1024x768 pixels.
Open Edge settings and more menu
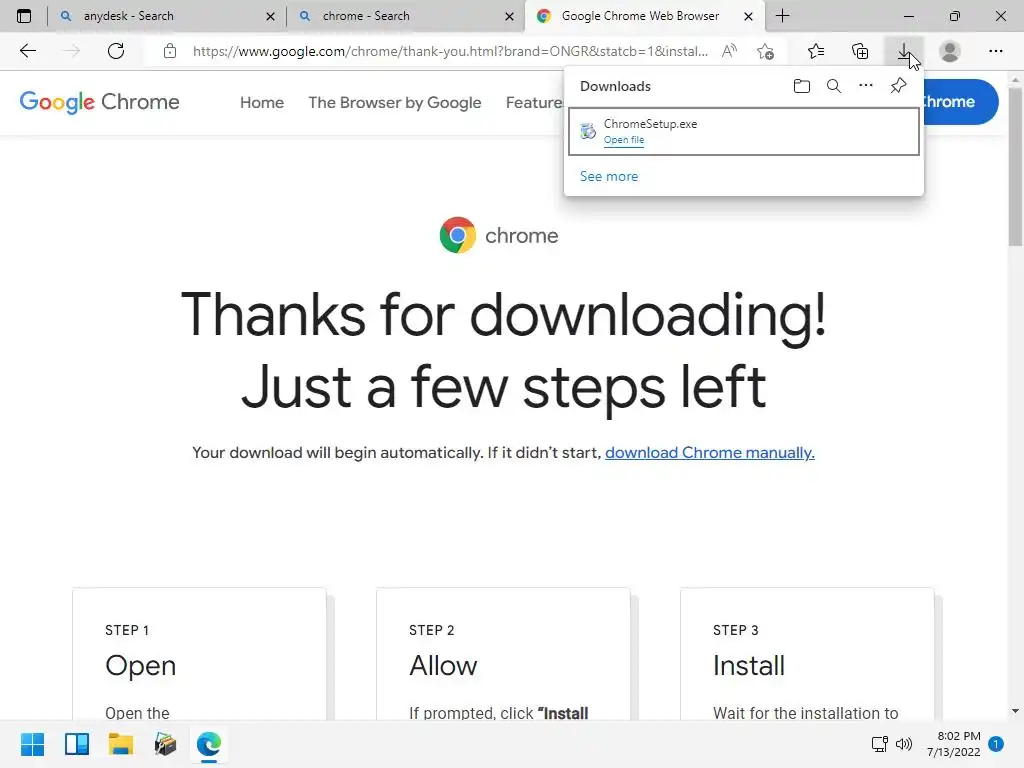(995, 51)
